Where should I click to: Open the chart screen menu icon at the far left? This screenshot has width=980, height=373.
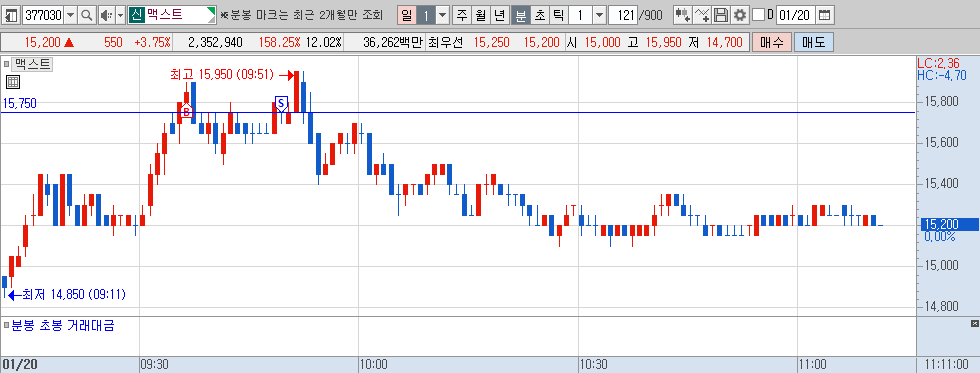[12, 14]
